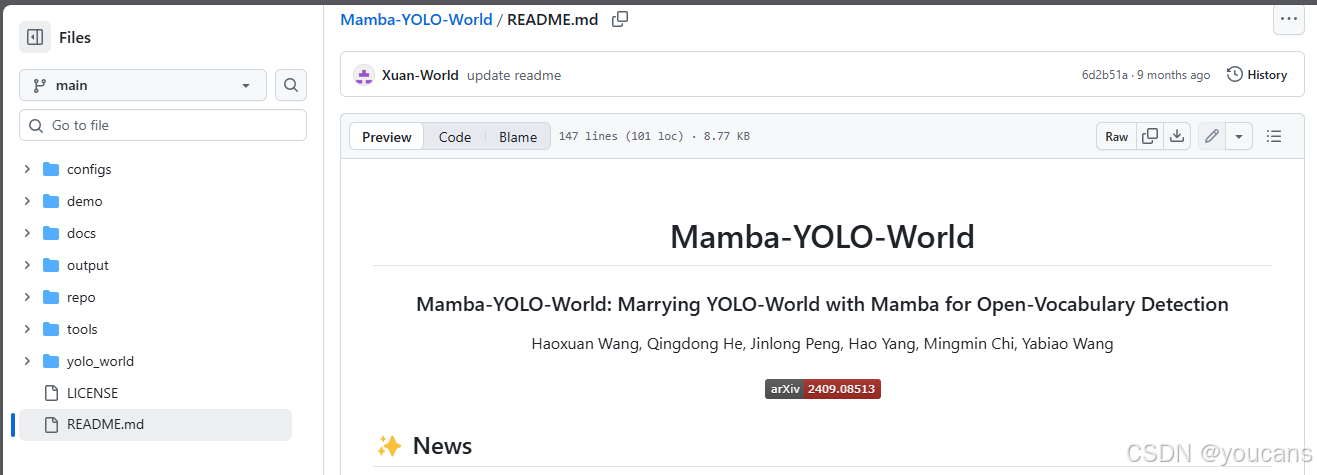The height and width of the screenshot is (475, 1317).
Task: Click the Mamba-YOLO-World breadcrumb link
Action: [416, 19]
